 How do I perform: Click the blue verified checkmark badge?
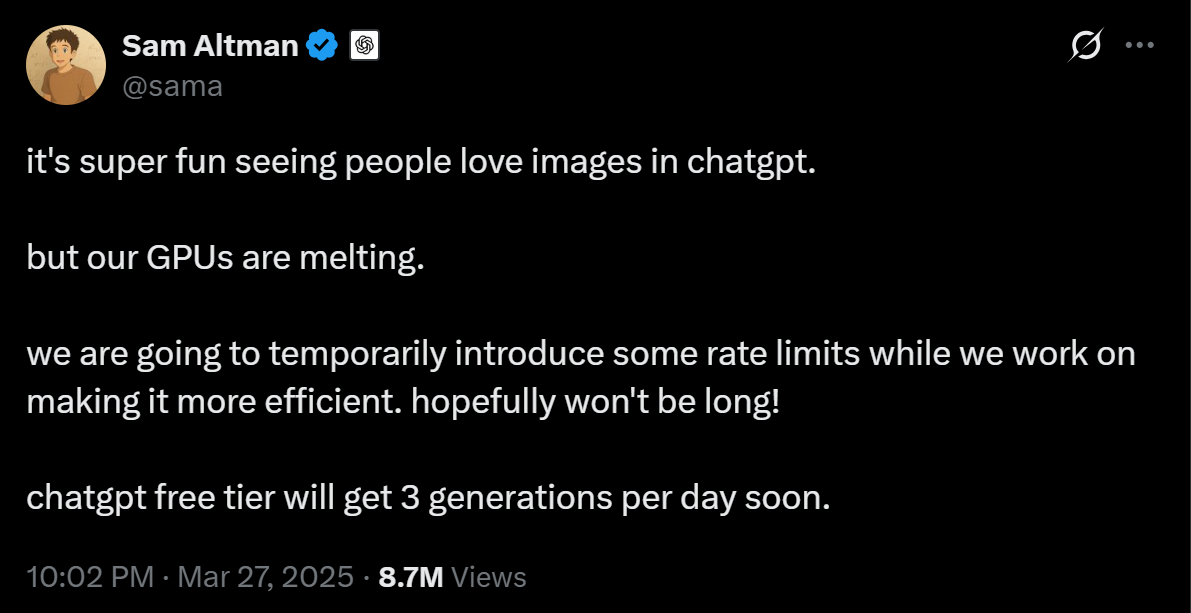(322, 45)
